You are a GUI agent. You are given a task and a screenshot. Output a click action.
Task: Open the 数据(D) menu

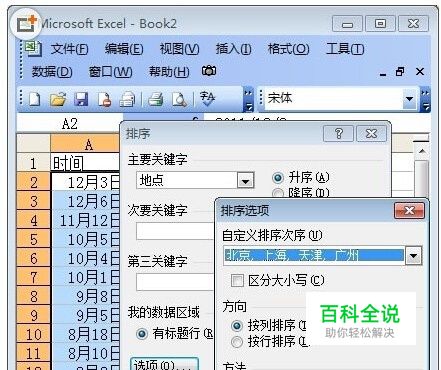pyautogui.click(x=52, y=72)
